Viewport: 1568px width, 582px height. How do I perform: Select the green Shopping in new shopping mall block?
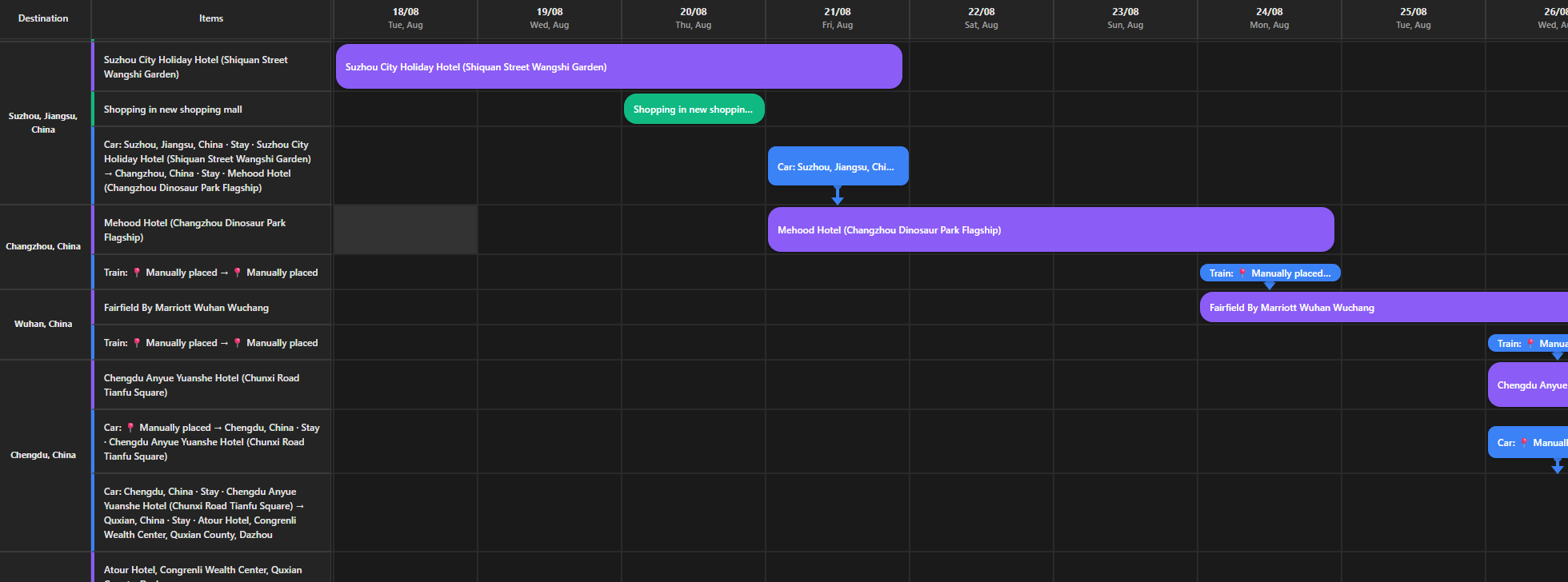(694, 110)
